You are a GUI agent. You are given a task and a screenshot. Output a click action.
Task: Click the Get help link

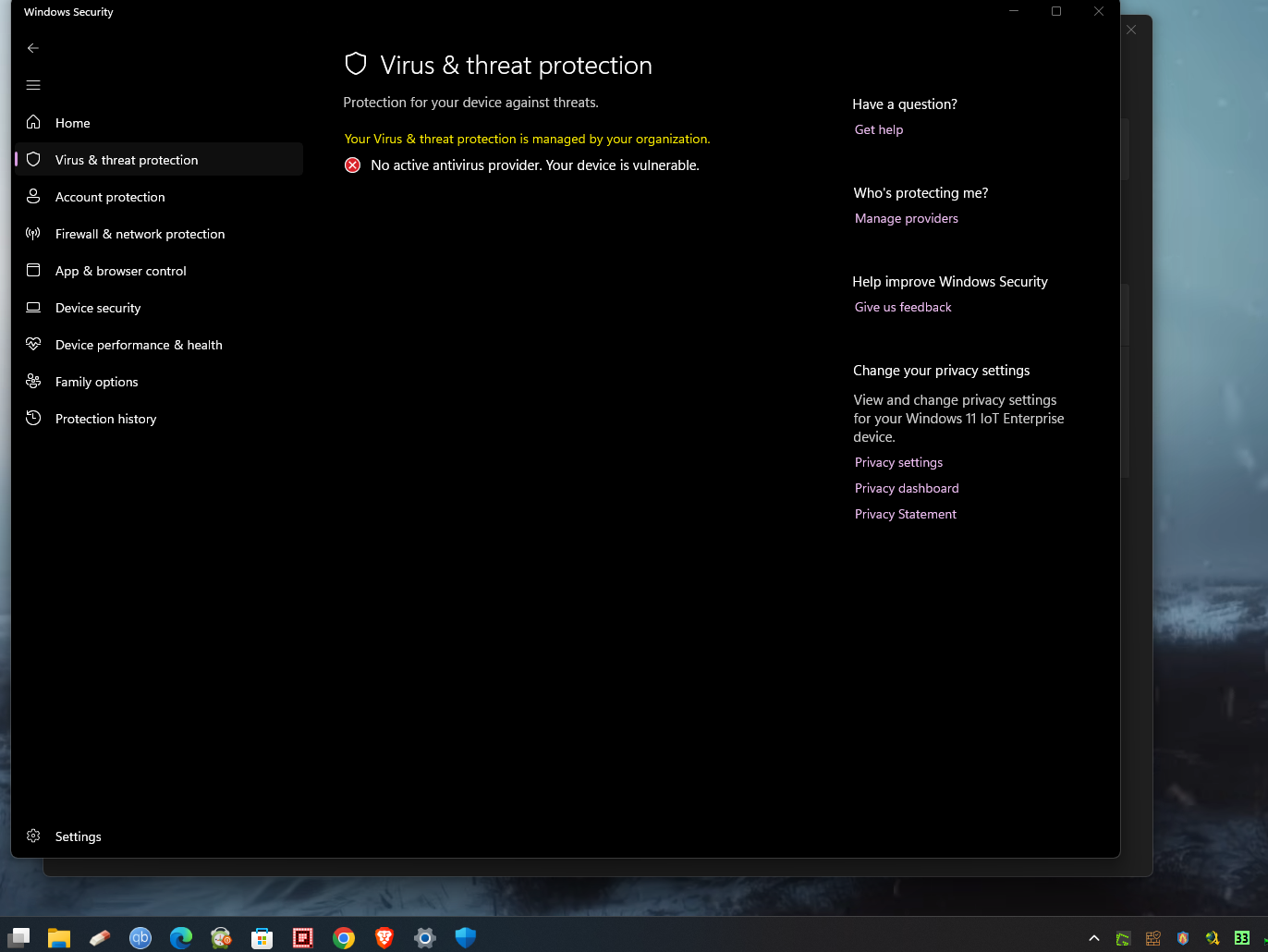click(x=879, y=129)
